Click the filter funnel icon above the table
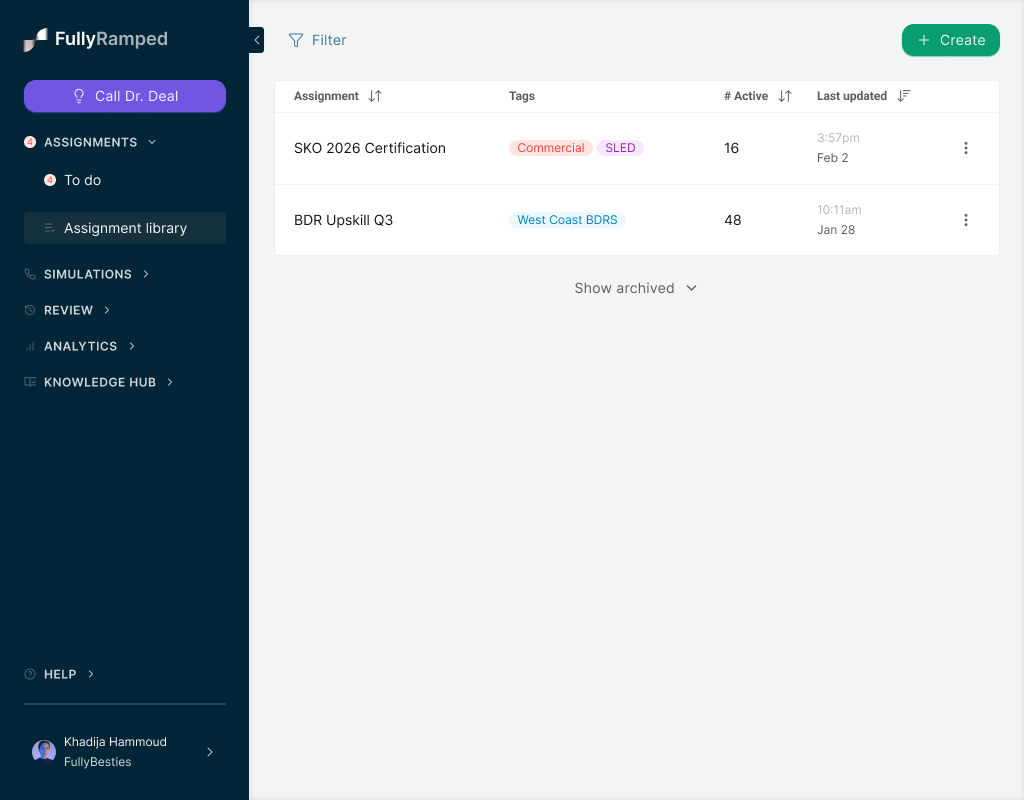The image size is (1024, 800). (295, 40)
